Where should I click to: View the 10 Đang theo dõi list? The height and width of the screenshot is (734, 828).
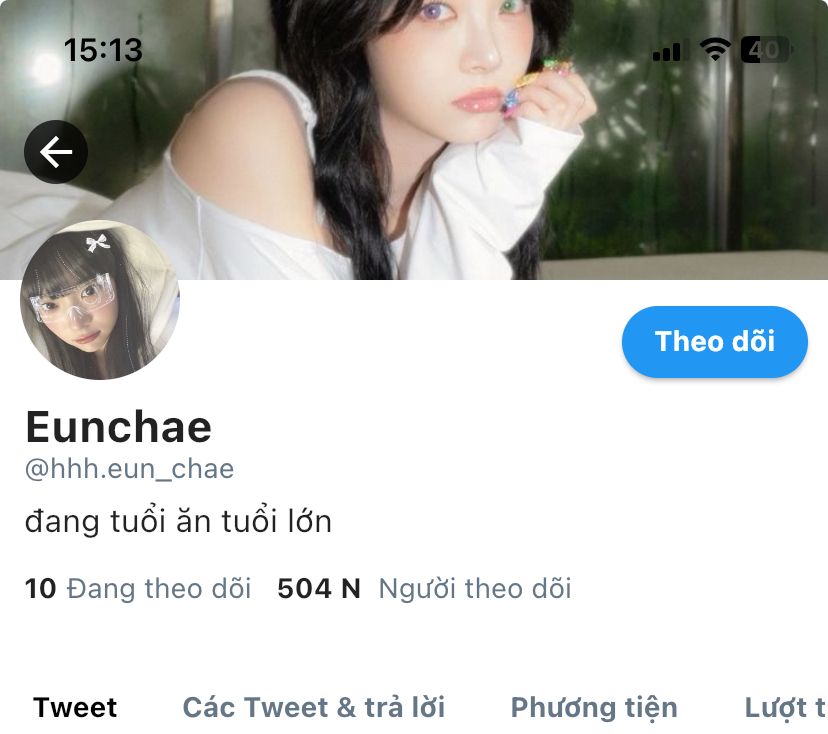point(138,588)
